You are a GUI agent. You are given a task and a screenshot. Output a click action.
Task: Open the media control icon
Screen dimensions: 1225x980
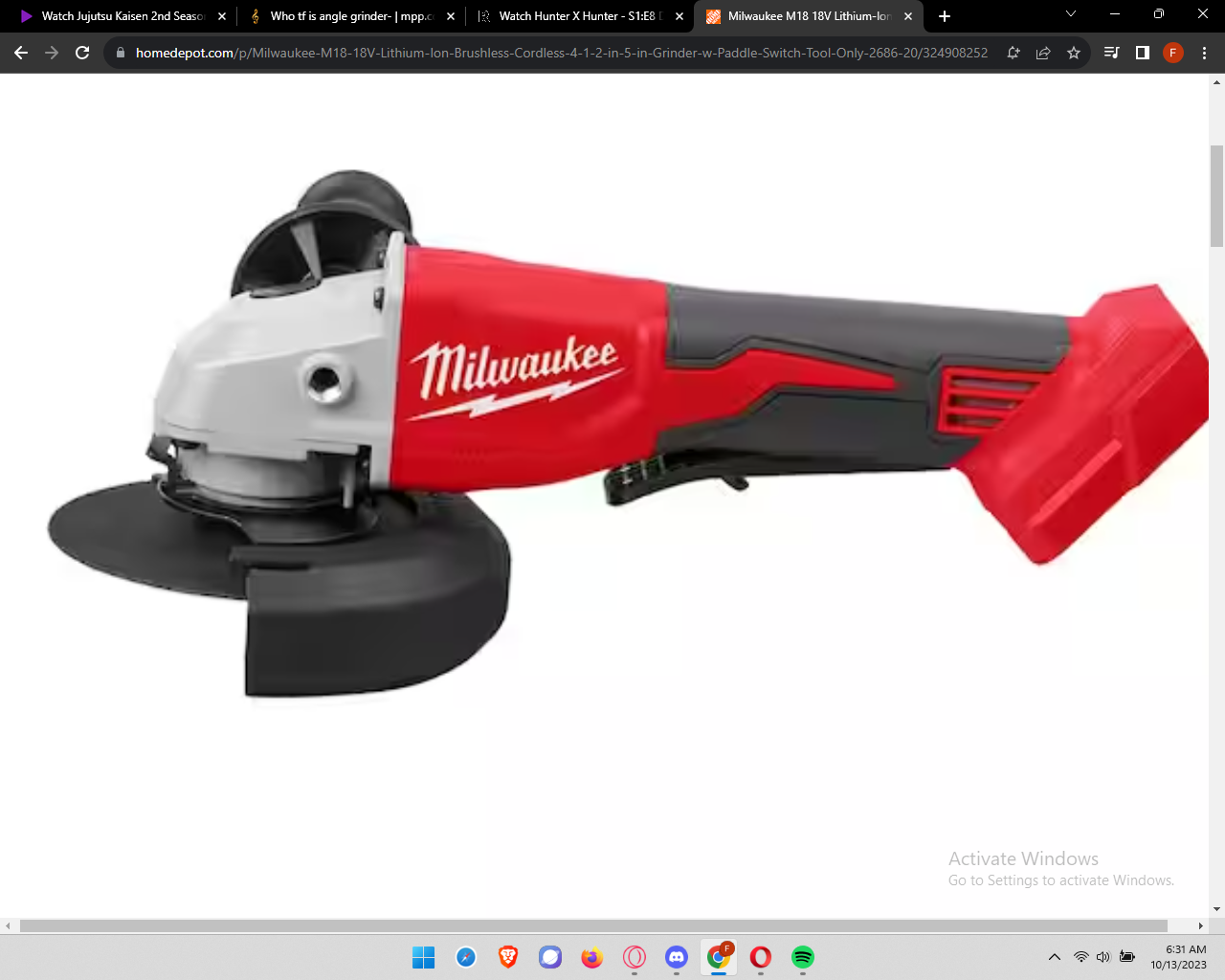tap(1111, 53)
